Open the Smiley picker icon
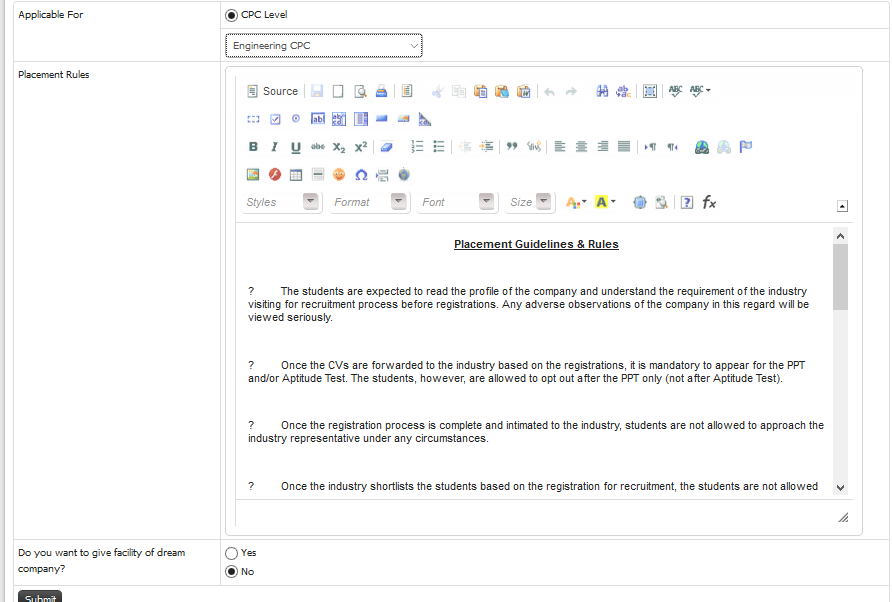The width and height of the screenshot is (892, 602). coord(339,175)
